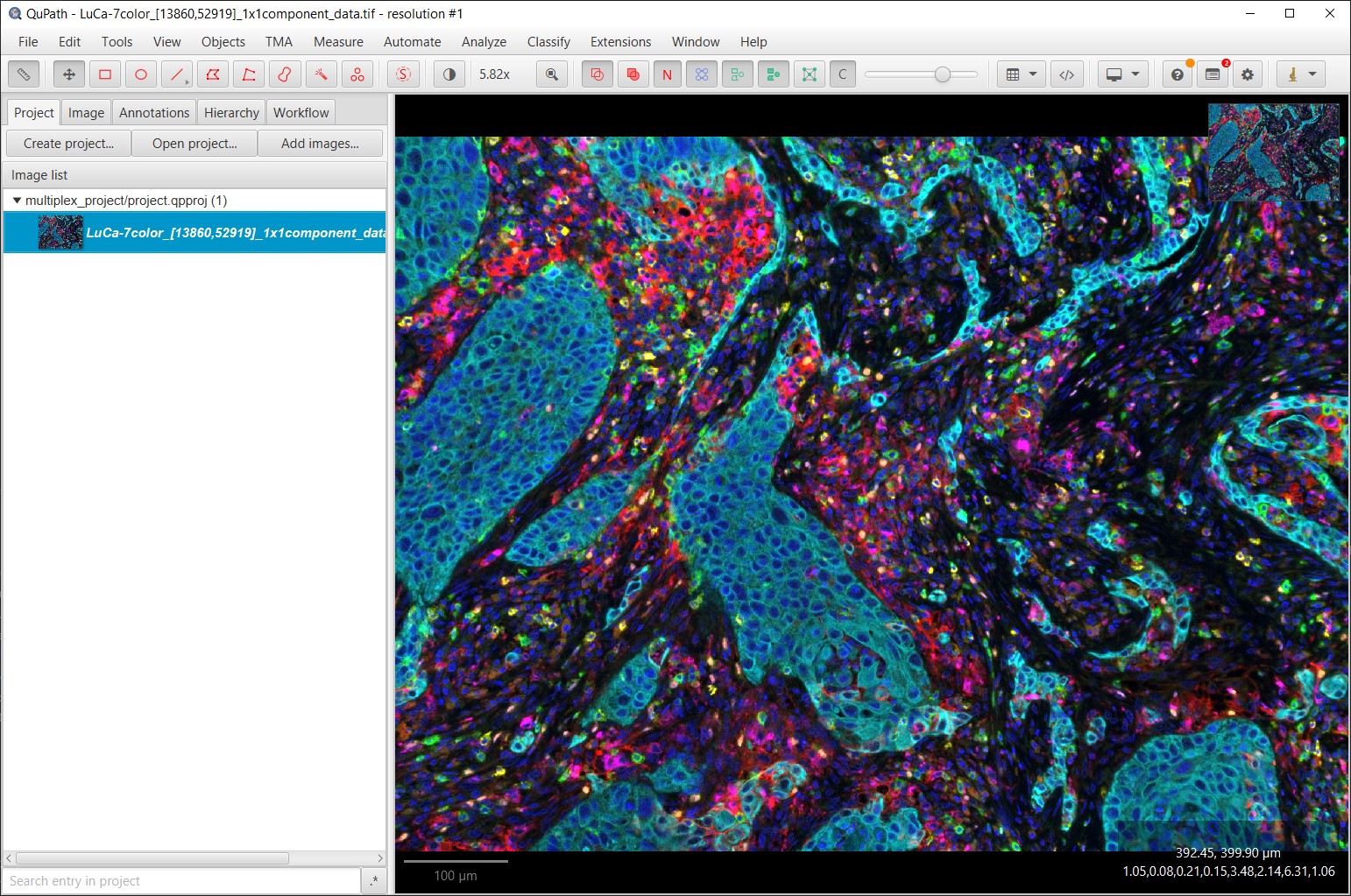The height and width of the screenshot is (896, 1351).
Task: Toggle show TMA grid button
Action: coord(702,74)
